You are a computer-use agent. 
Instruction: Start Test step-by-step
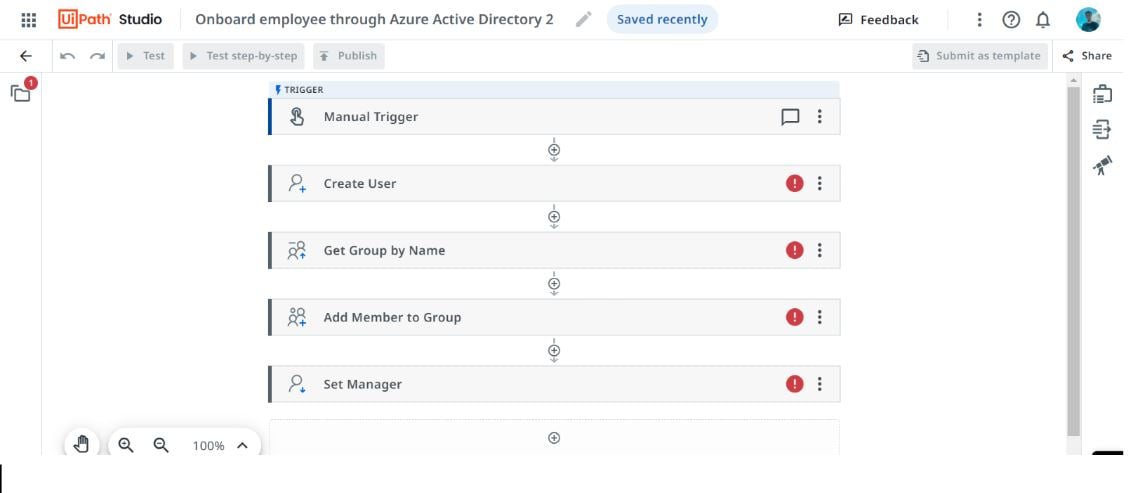244,56
